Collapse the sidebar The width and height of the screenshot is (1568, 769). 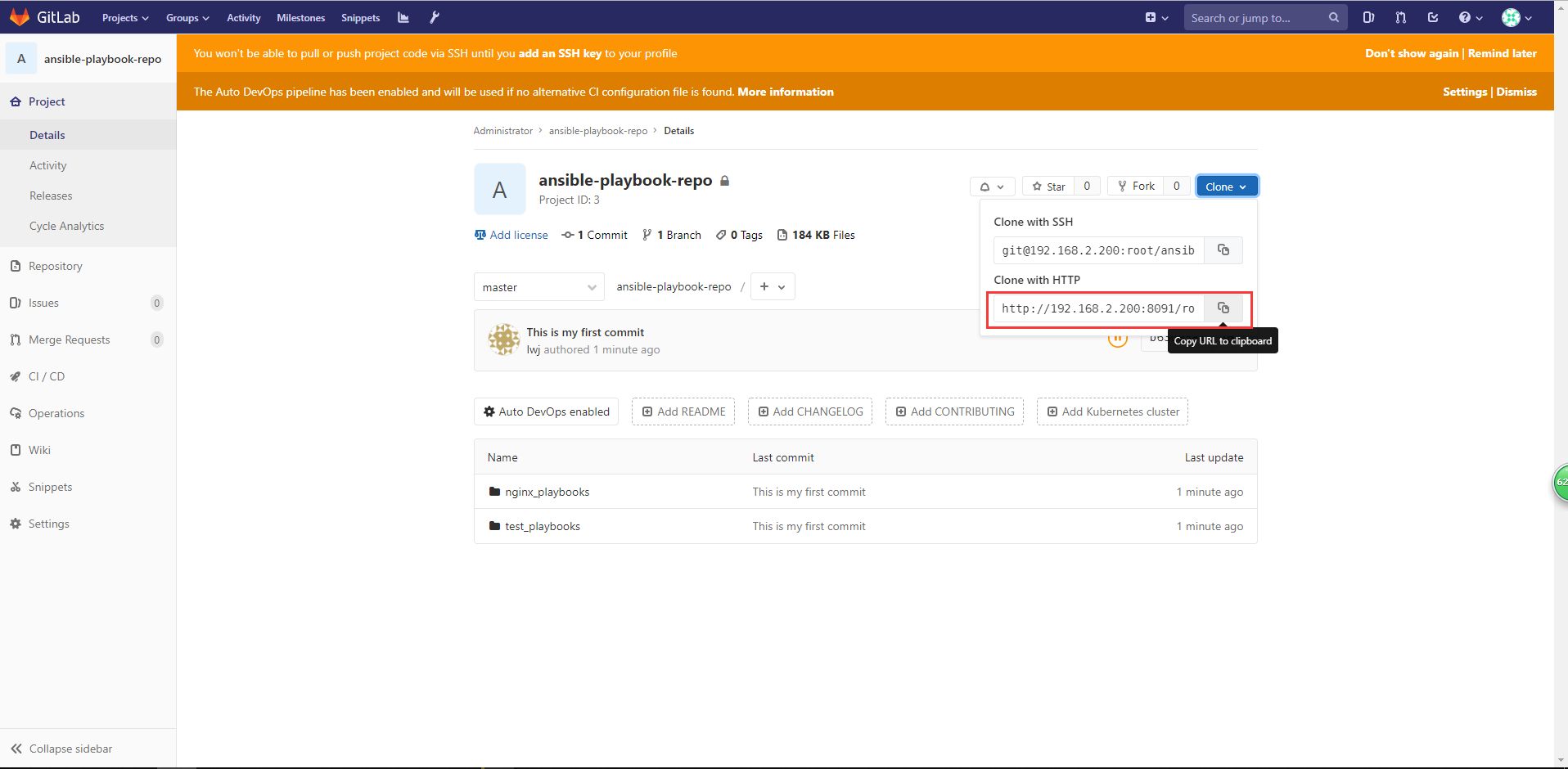click(88, 749)
